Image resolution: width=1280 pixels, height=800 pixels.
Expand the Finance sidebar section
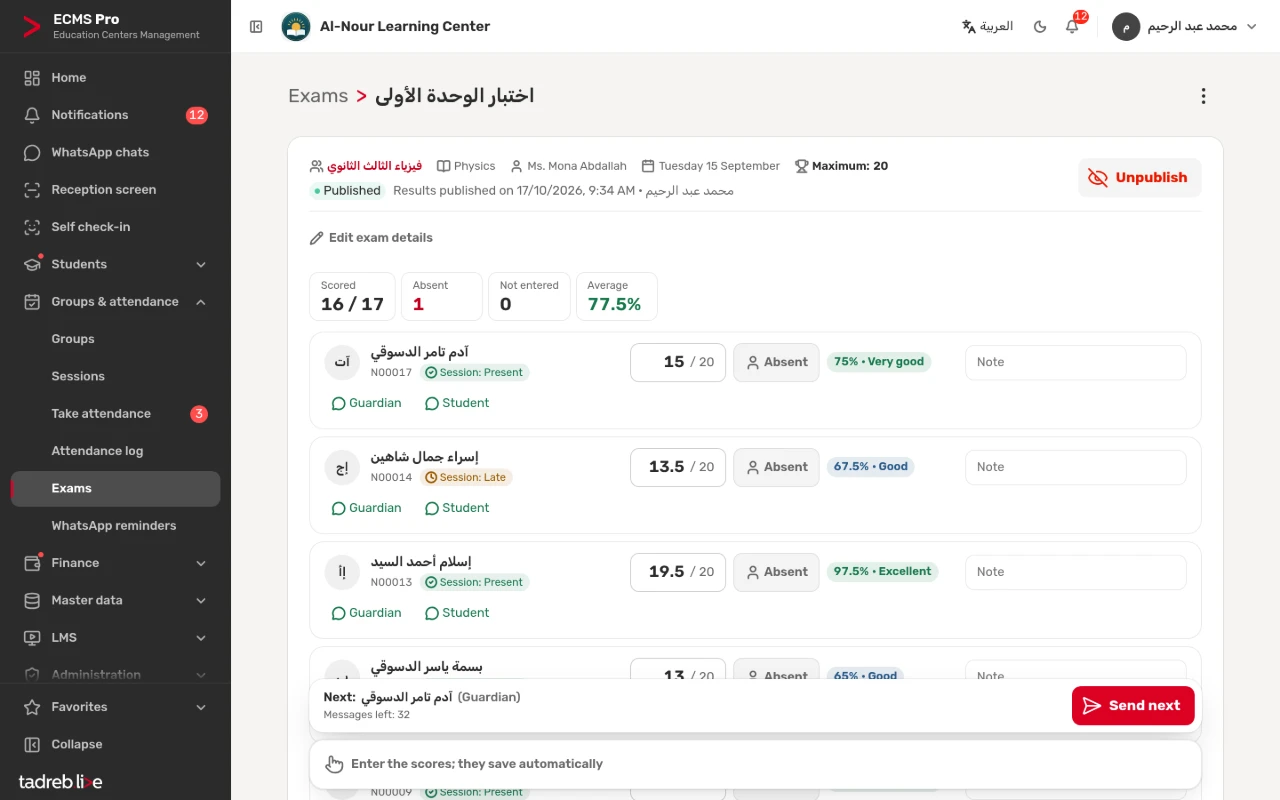coord(115,563)
